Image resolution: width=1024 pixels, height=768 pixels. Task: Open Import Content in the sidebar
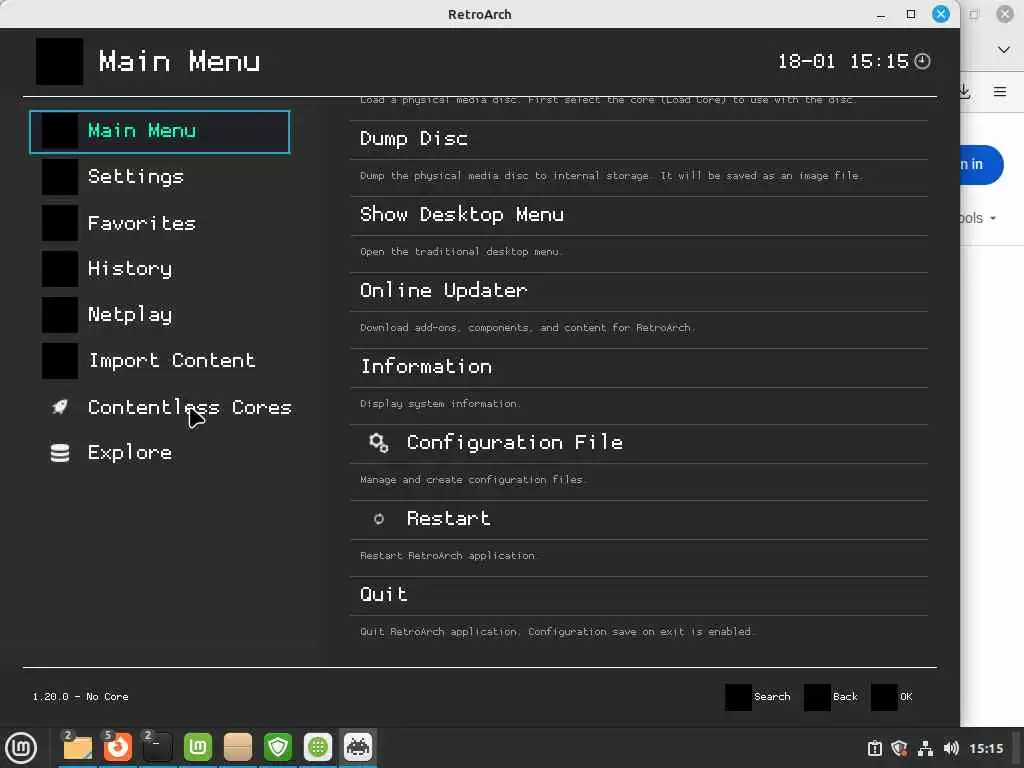pos(172,360)
